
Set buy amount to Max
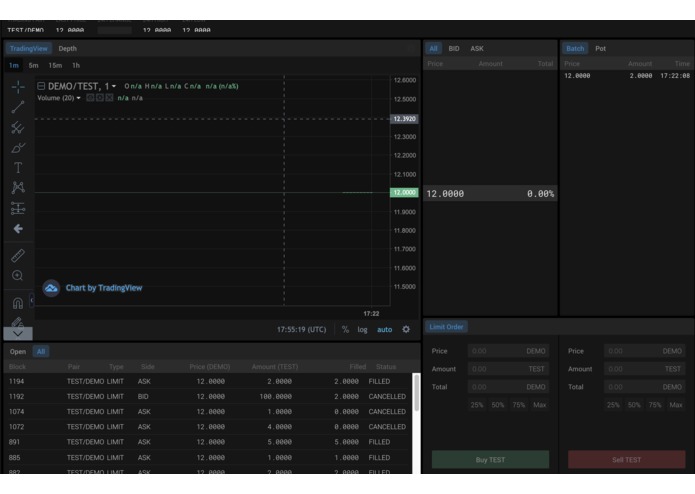[x=539, y=405]
